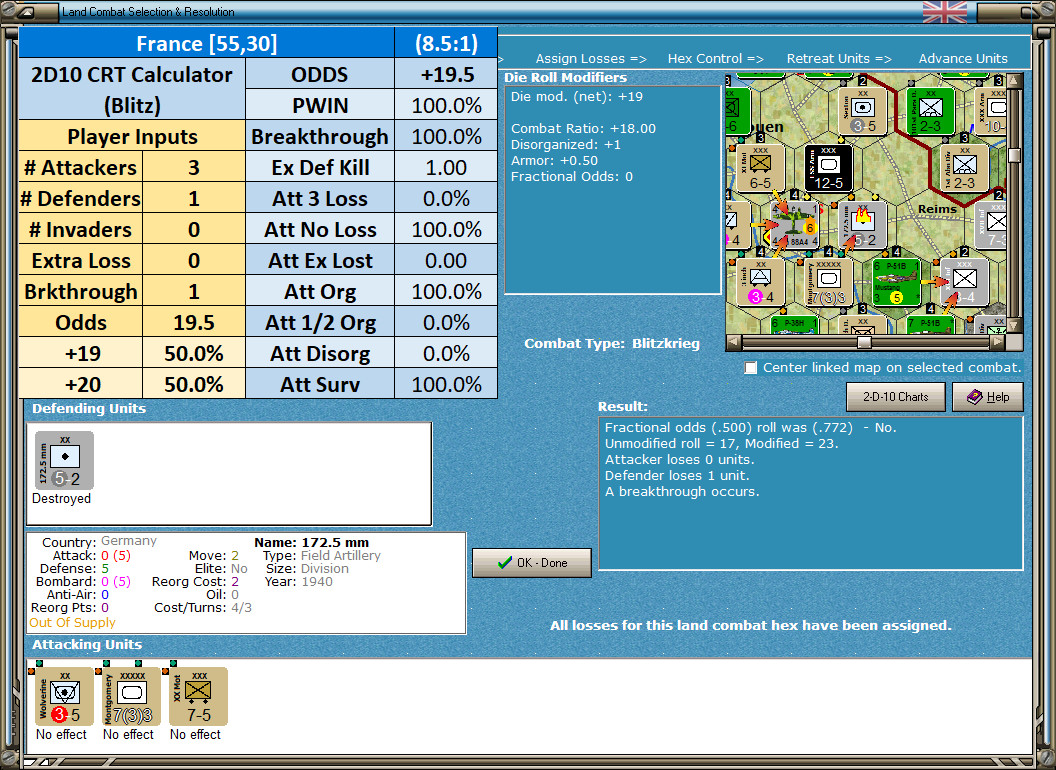This screenshot has height=770, width=1056.
Task: Click the 3-5 artillery counter at map top
Action: coord(863,111)
